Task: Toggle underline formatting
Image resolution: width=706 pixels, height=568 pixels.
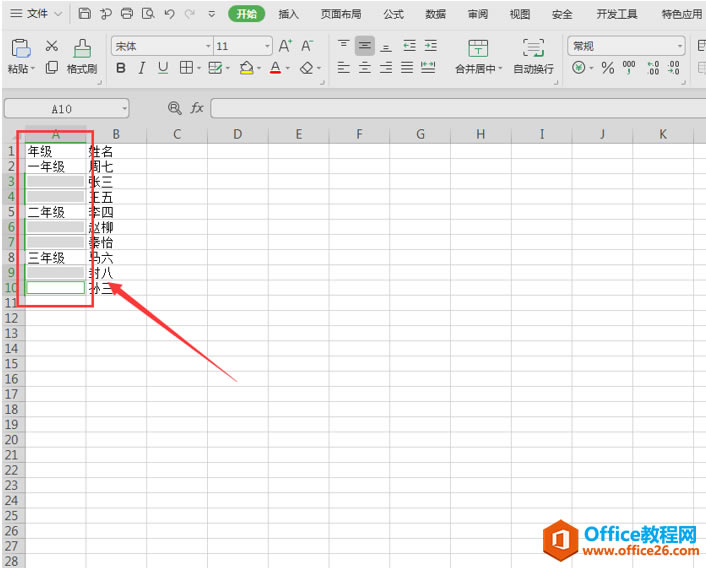Action: click(163, 68)
